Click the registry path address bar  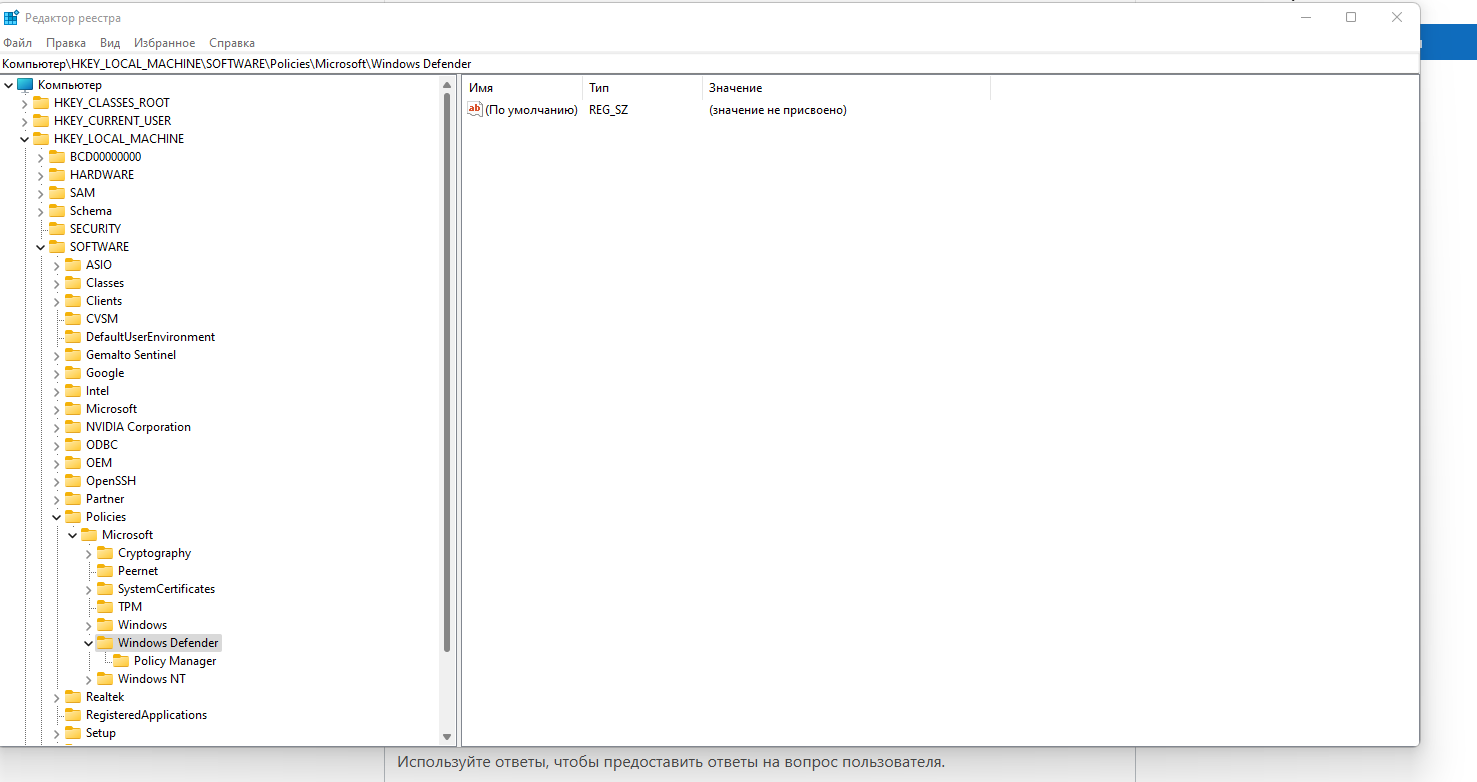click(709, 64)
